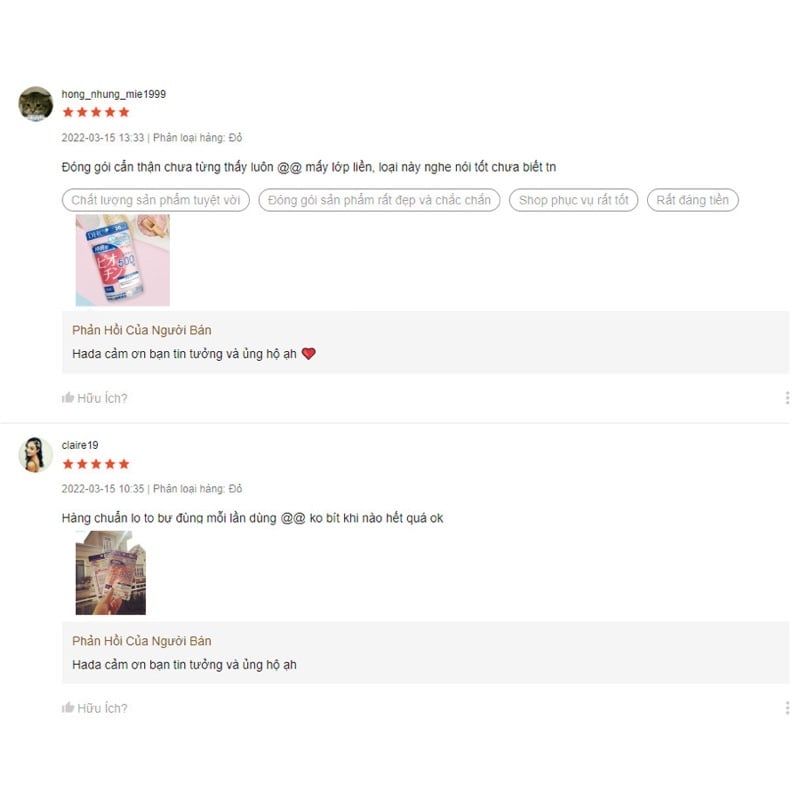Select tag 'Rất đáng tiền'

pyautogui.click(x=692, y=200)
